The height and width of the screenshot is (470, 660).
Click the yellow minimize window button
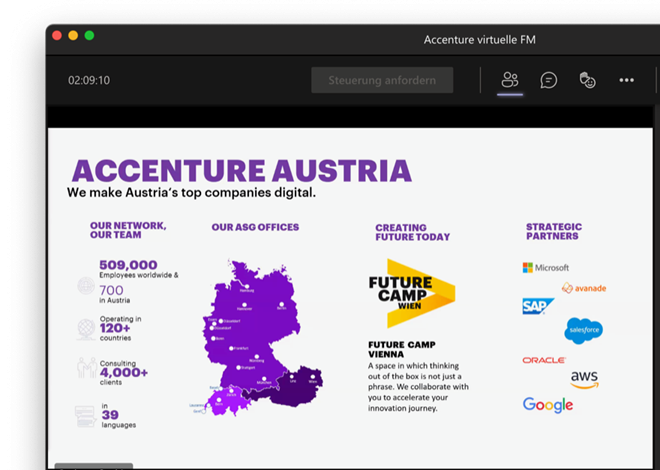[73, 36]
